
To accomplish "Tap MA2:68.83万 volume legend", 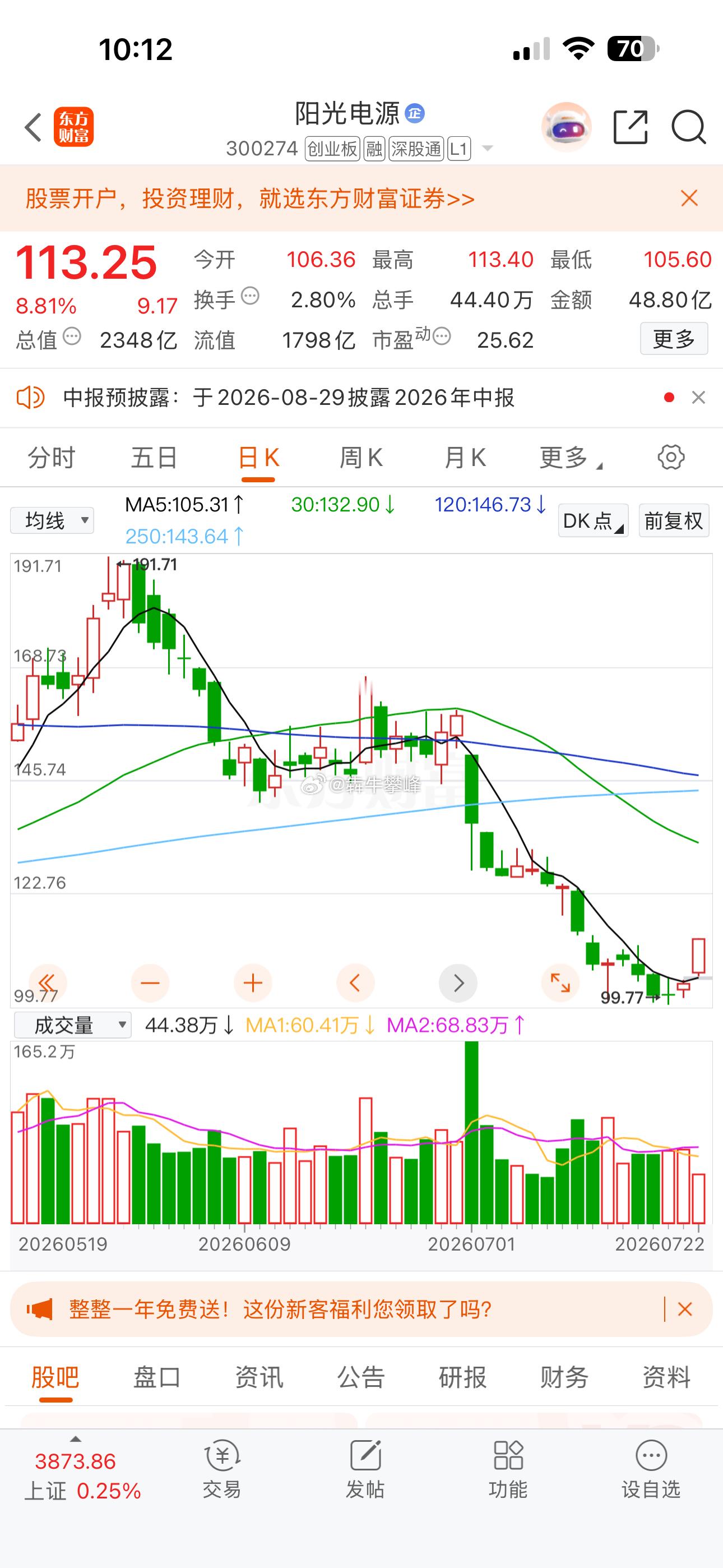I will 455,1025.
